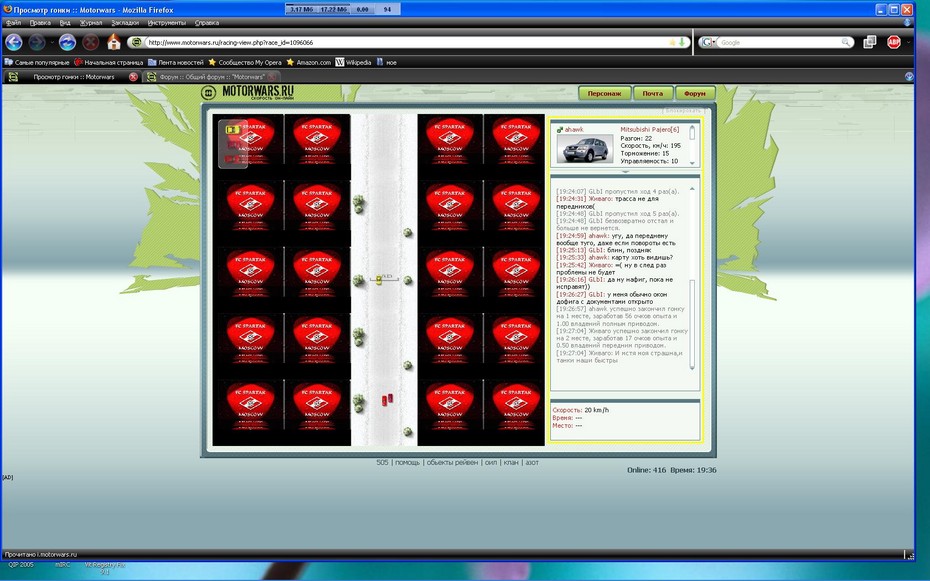Click the Stop loading icon
This screenshot has width=930, height=581.
tap(91, 42)
